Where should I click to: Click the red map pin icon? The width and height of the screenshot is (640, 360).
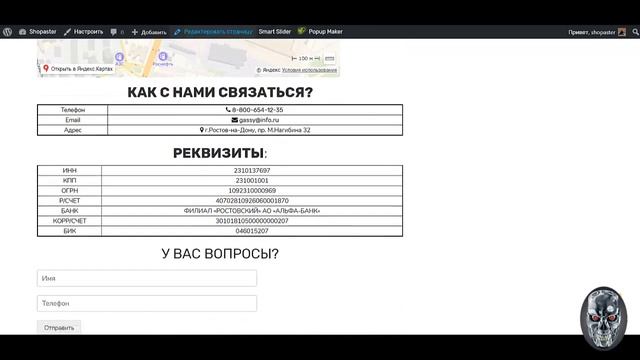(x=46, y=68)
